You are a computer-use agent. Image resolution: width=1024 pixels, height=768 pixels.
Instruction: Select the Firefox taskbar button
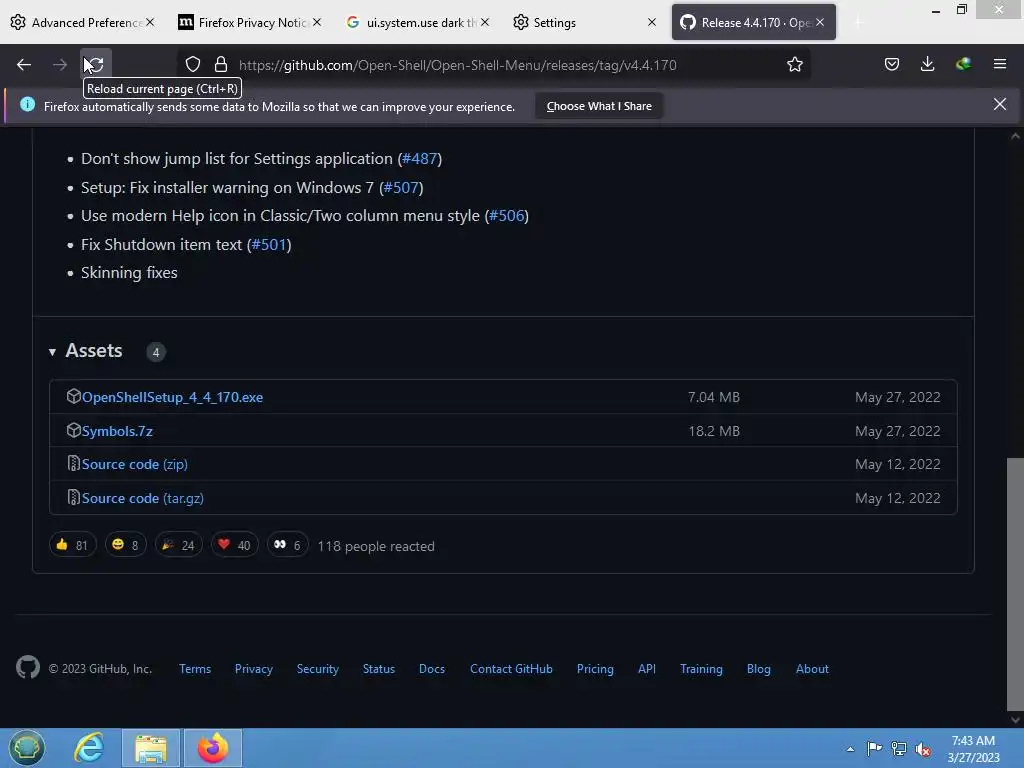tap(213, 748)
